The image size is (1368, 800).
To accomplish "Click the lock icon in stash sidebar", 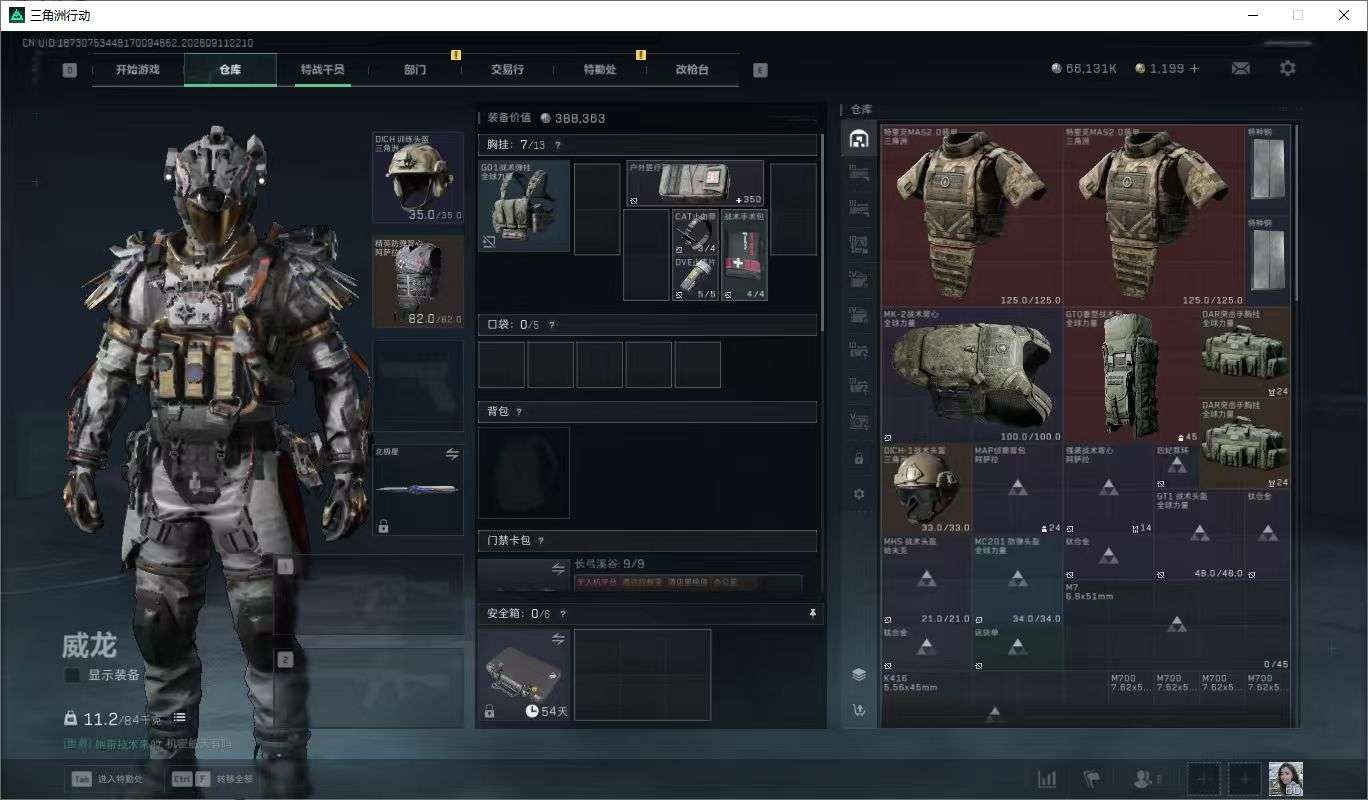I will point(858,458).
